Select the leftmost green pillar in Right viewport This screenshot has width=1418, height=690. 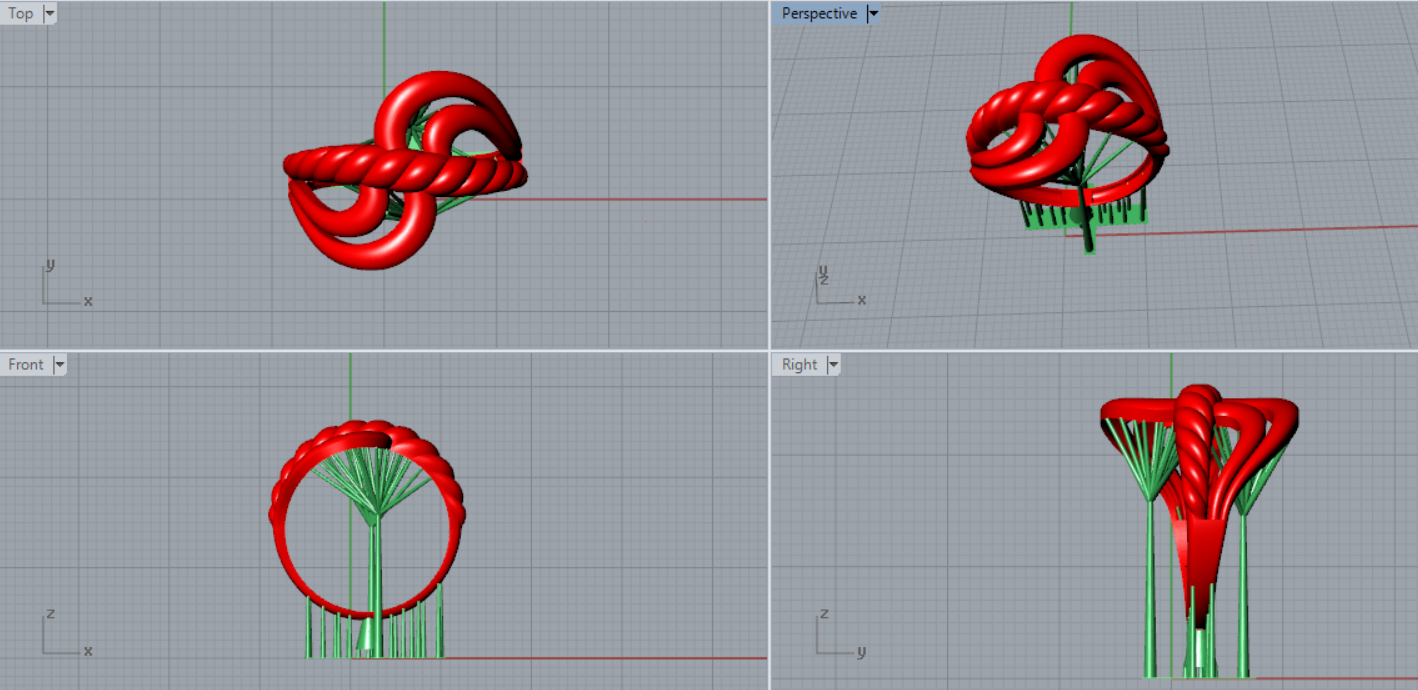[1150, 600]
